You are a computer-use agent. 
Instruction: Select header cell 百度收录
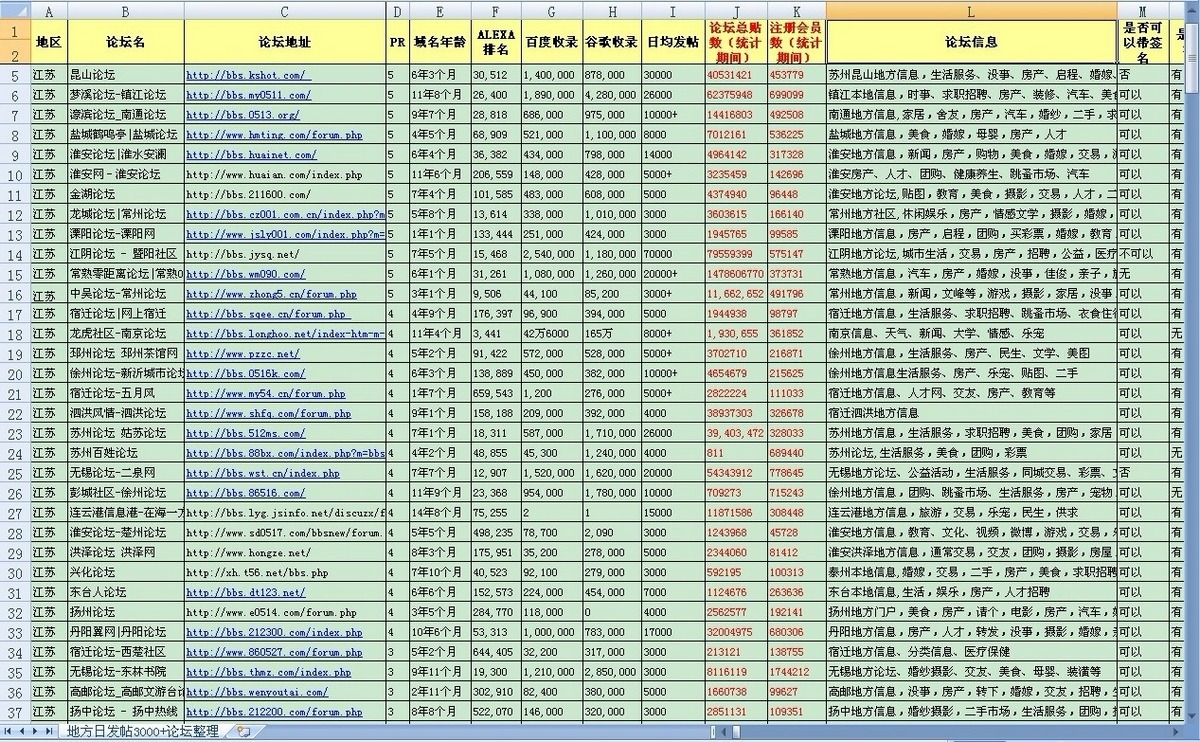pos(551,43)
